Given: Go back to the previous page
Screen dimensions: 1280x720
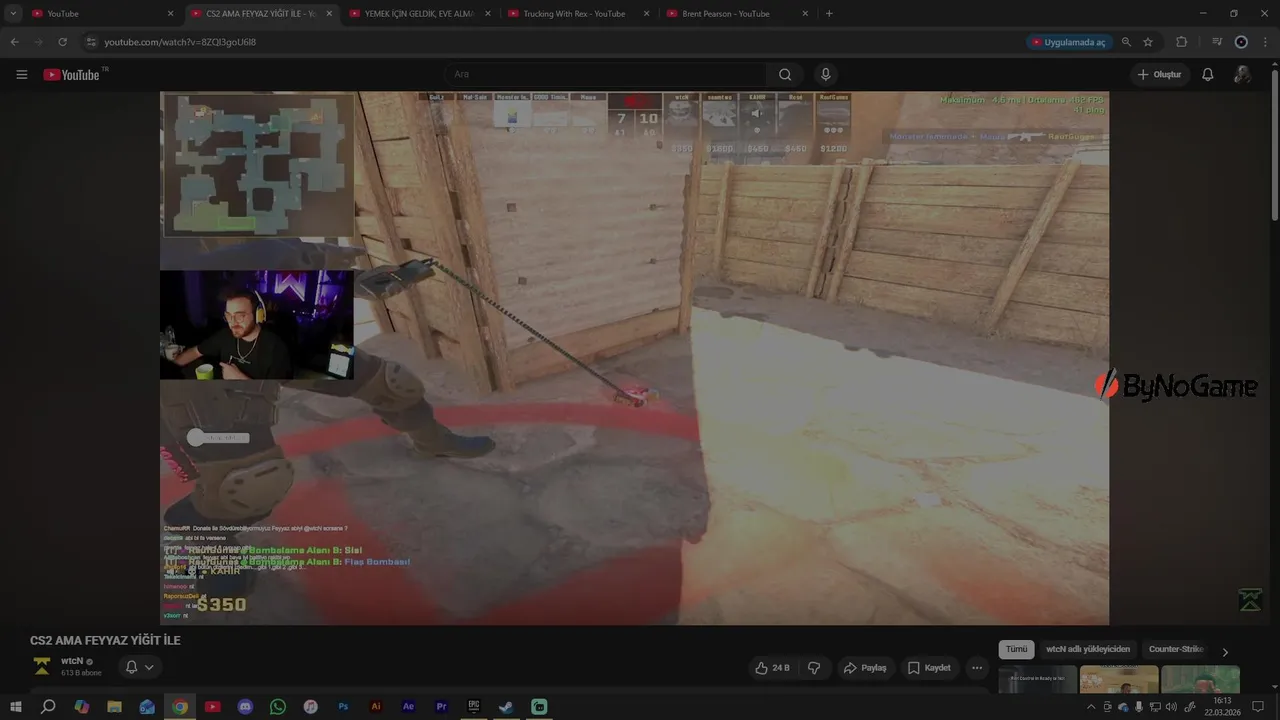Looking at the screenshot, I should coord(14,42).
